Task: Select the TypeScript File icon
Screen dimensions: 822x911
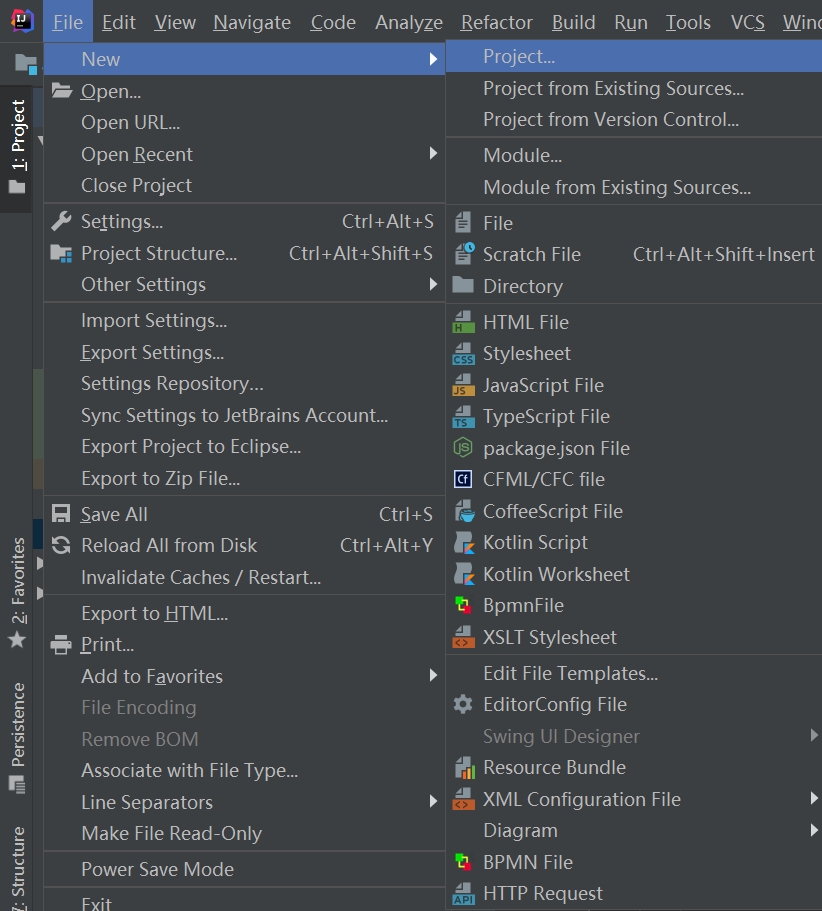Action: 463,417
